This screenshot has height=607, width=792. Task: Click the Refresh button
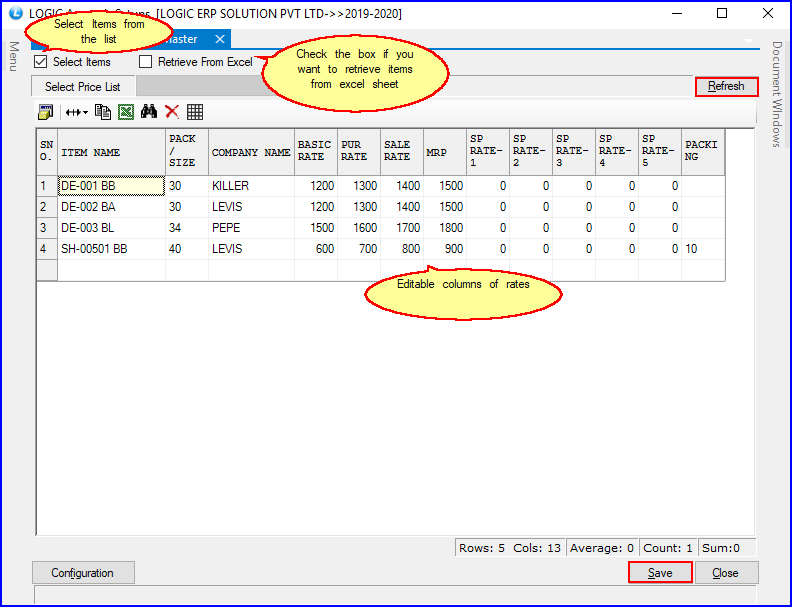726,86
